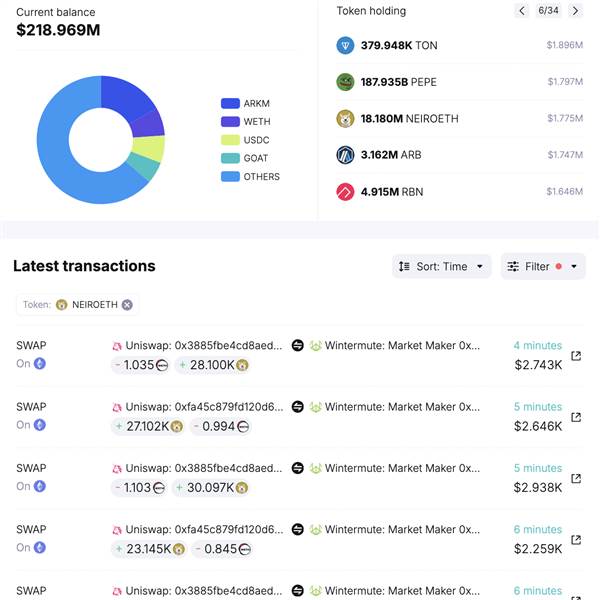Click the +28.100K NEIROETH amount chip
Viewport: 600px width, 600px height.
coord(213,365)
